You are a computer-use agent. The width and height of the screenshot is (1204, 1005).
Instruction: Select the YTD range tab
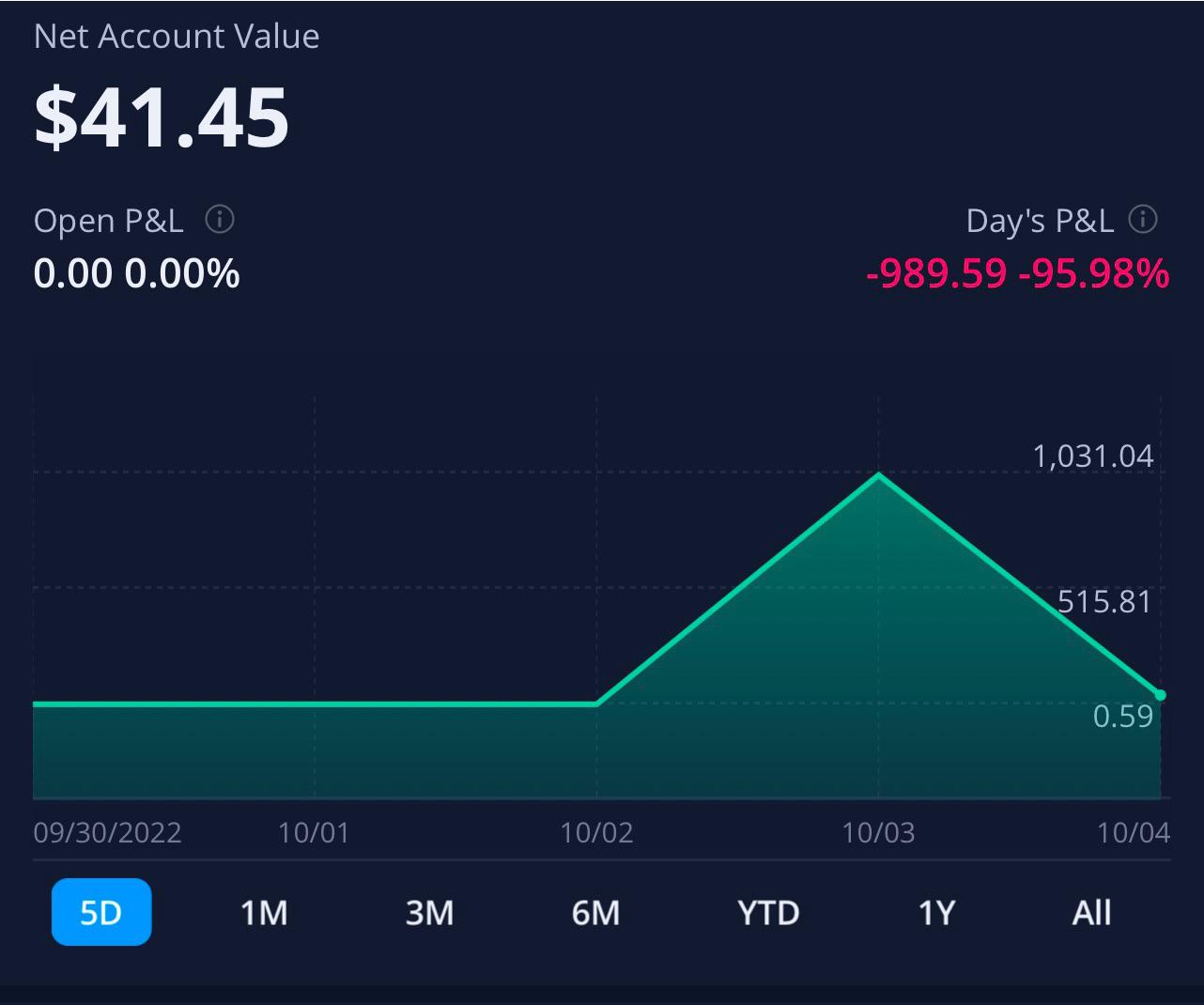pos(768,912)
